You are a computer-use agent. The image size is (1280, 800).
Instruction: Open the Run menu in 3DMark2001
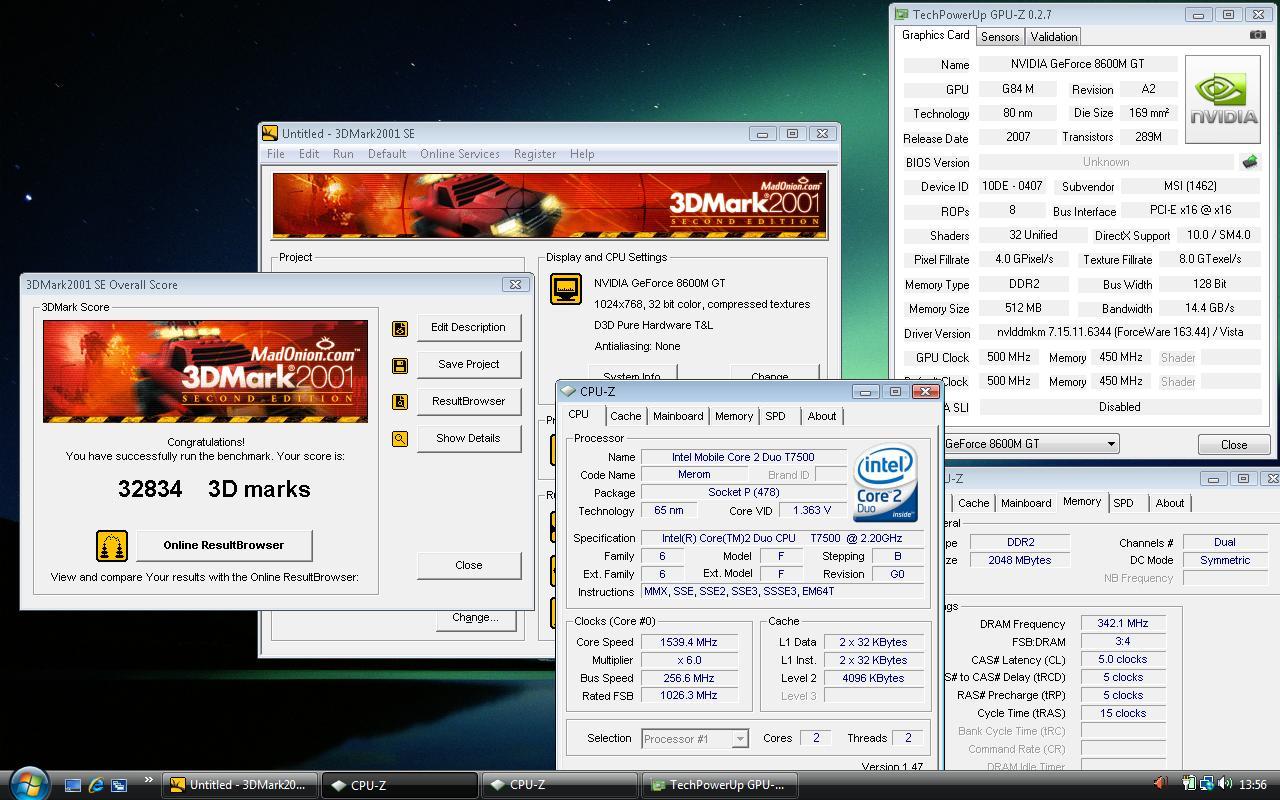pyautogui.click(x=343, y=154)
